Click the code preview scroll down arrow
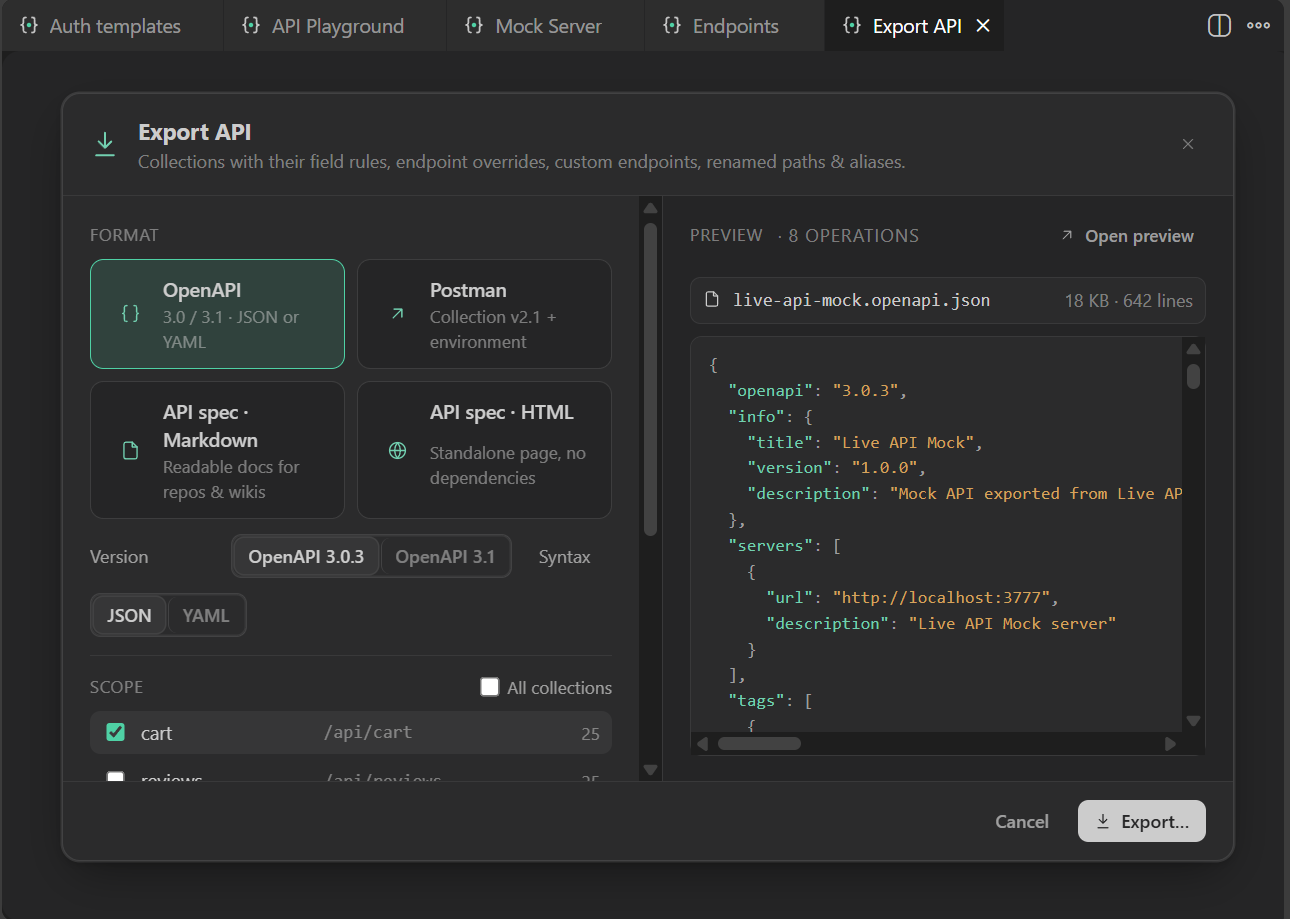Viewport: 1290px width, 919px height. click(x=1193, y=721)
